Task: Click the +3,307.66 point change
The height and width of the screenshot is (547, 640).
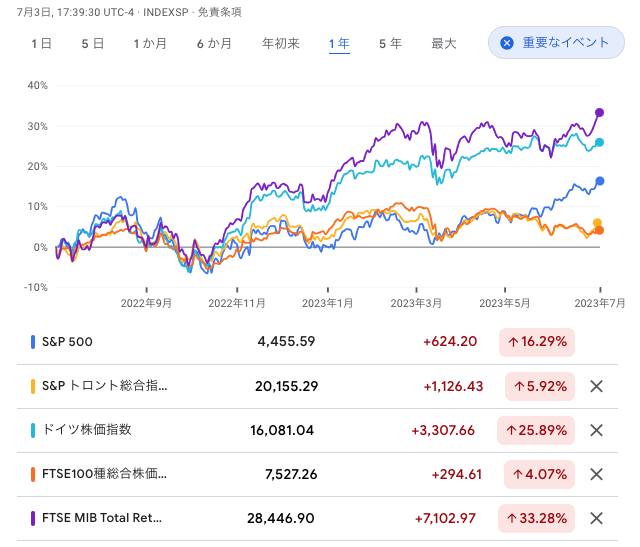Action: click(x=443, y=430)
